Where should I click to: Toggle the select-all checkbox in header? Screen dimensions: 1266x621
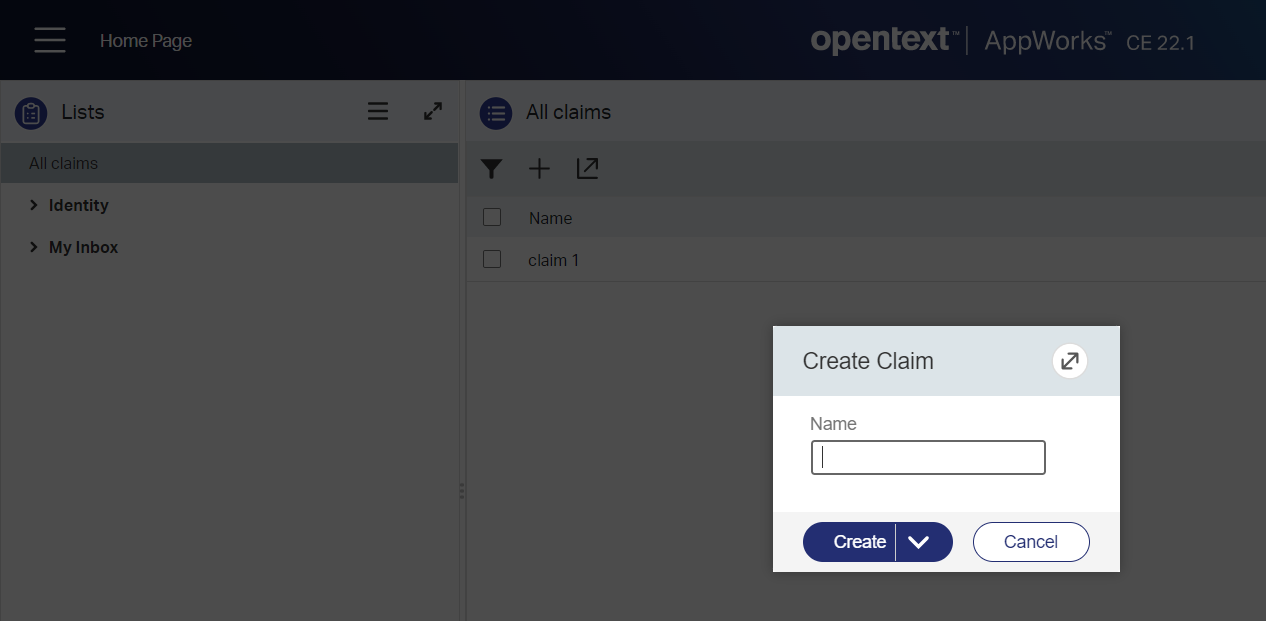coord(492,217)
